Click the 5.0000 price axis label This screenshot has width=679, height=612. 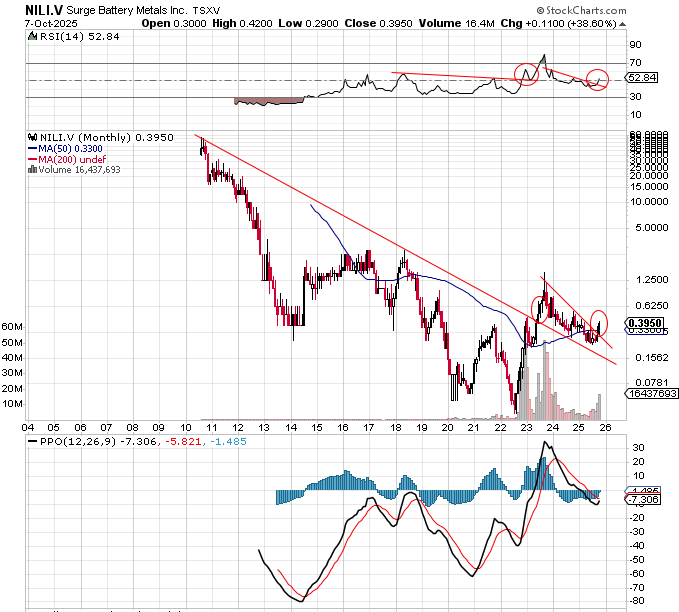coord(652,228)
